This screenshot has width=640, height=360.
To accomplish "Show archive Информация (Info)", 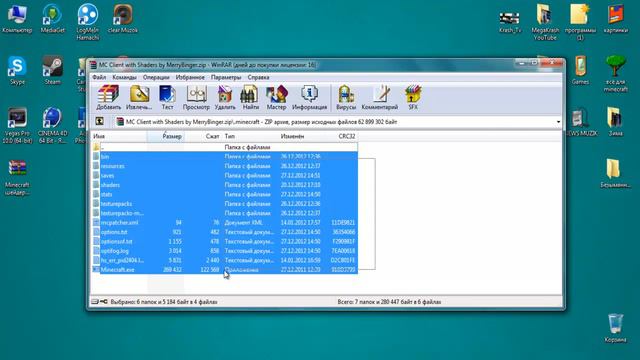I will pos(309,98).
